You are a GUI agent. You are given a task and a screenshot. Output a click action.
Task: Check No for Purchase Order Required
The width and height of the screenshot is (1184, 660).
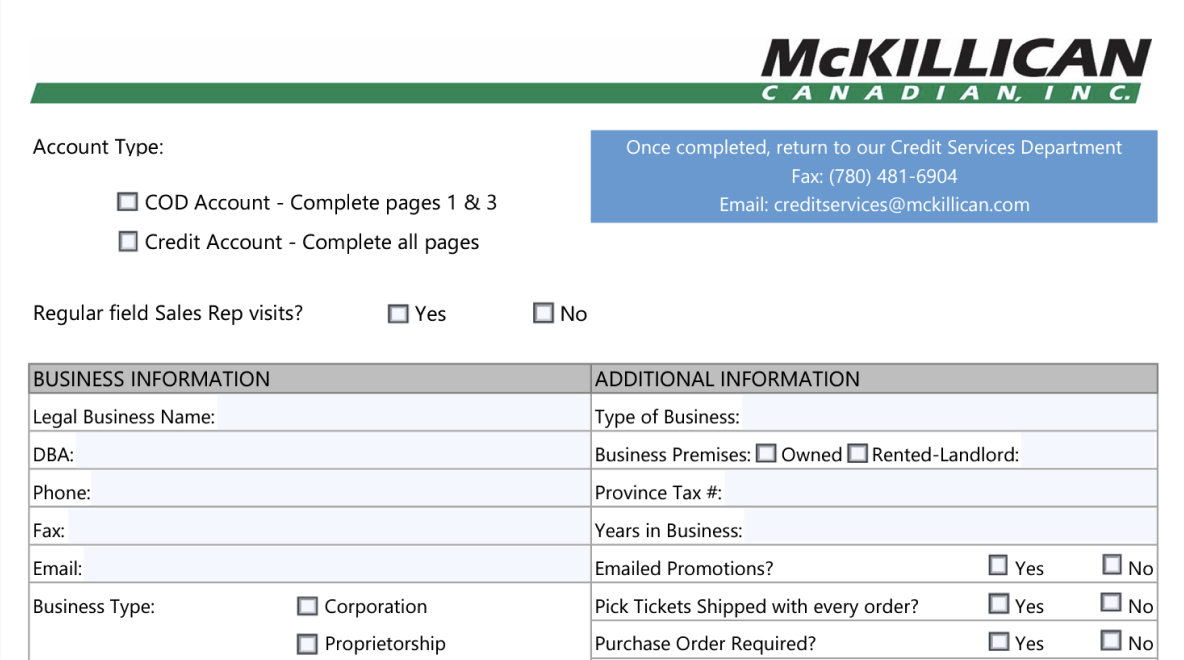point(1112,641)
